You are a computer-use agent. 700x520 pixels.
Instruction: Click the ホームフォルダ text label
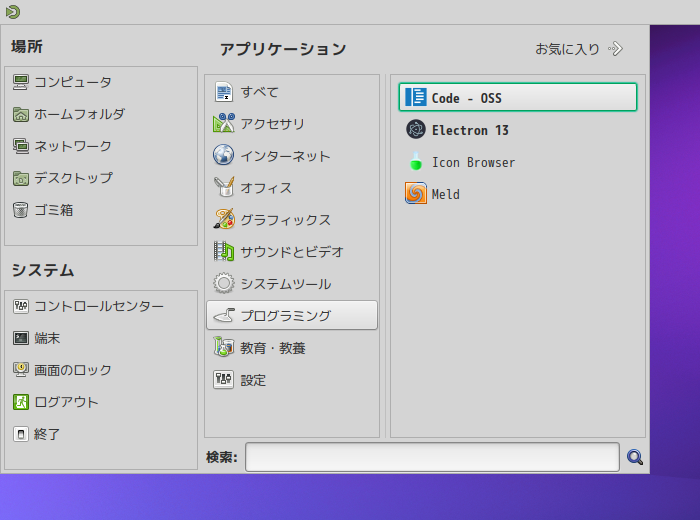pos(79,114)
